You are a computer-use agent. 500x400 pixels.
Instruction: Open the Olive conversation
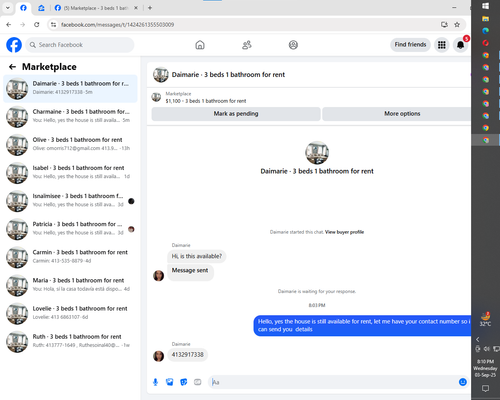(70, 144)
